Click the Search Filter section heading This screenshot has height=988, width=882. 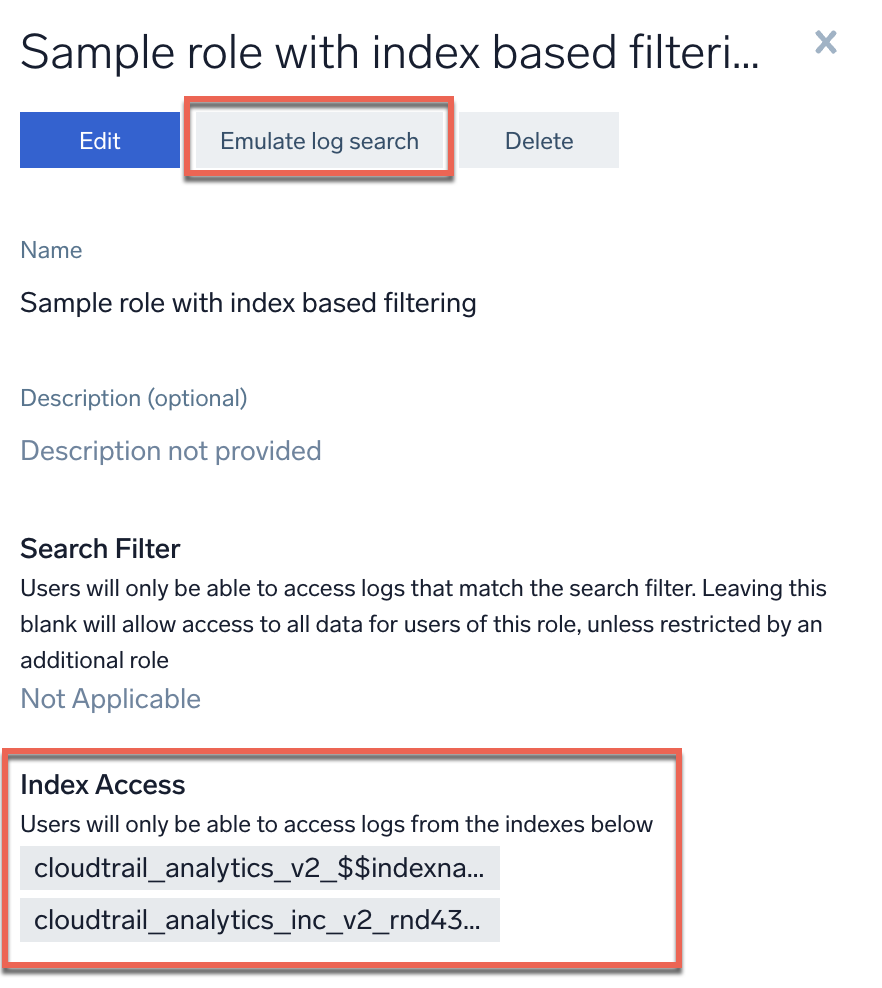pos(100,548)
